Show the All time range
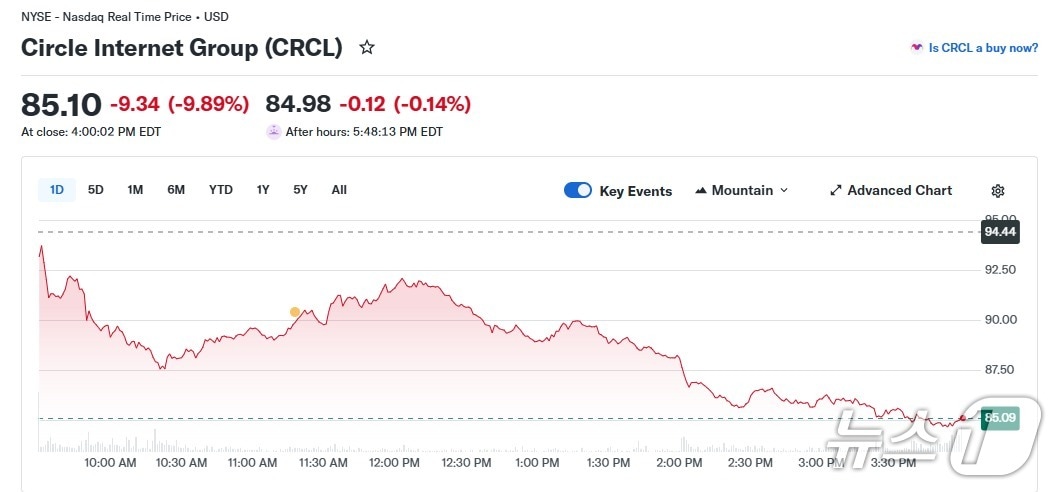Viewport: 1058px width, 492px height. [x=339, y=190]
